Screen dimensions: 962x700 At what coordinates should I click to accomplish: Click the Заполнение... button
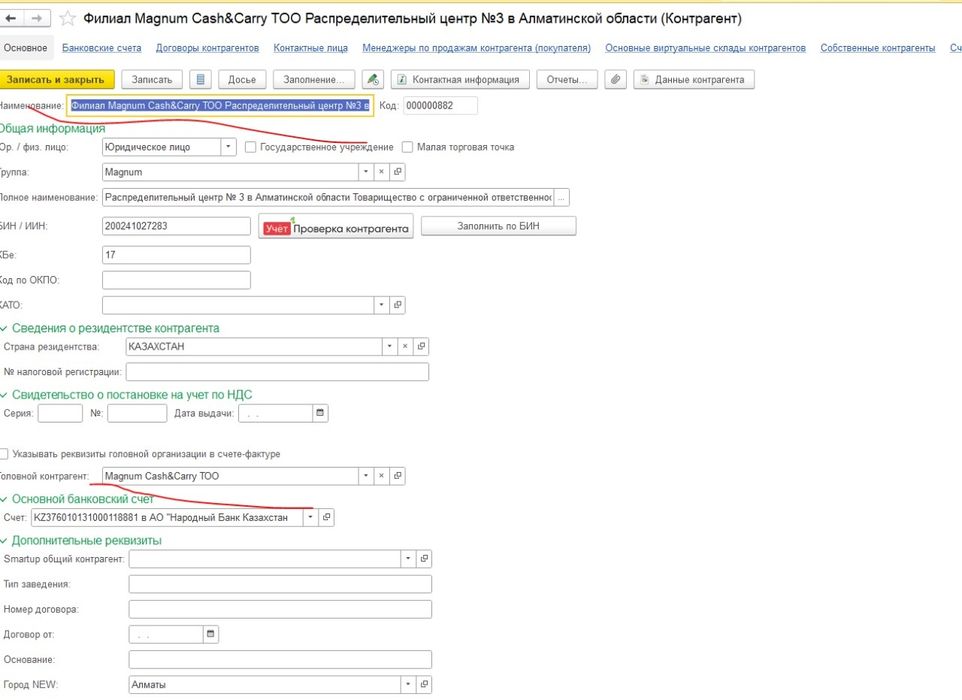click(x=314, y=79)
